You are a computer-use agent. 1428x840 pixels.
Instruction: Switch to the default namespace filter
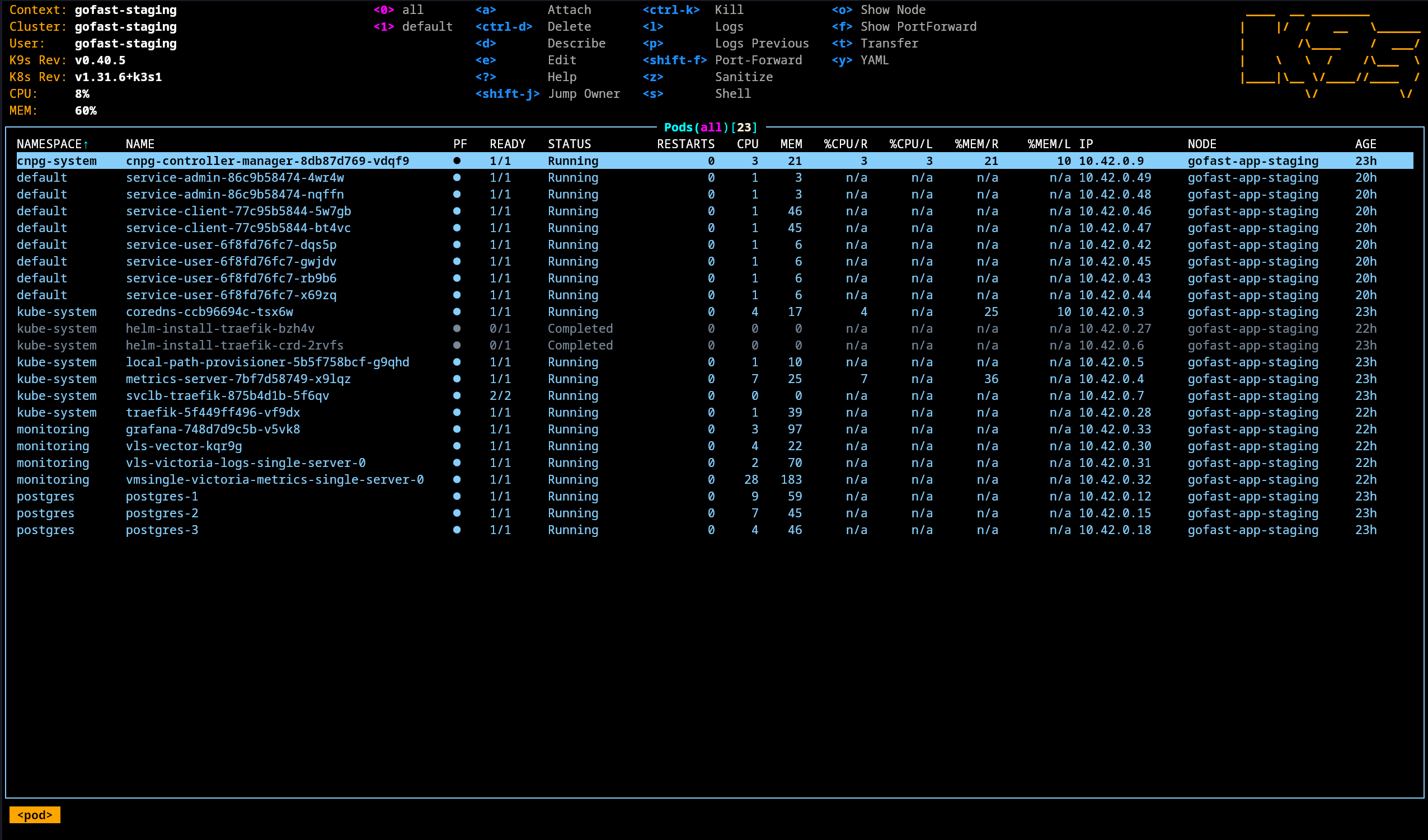414,26
